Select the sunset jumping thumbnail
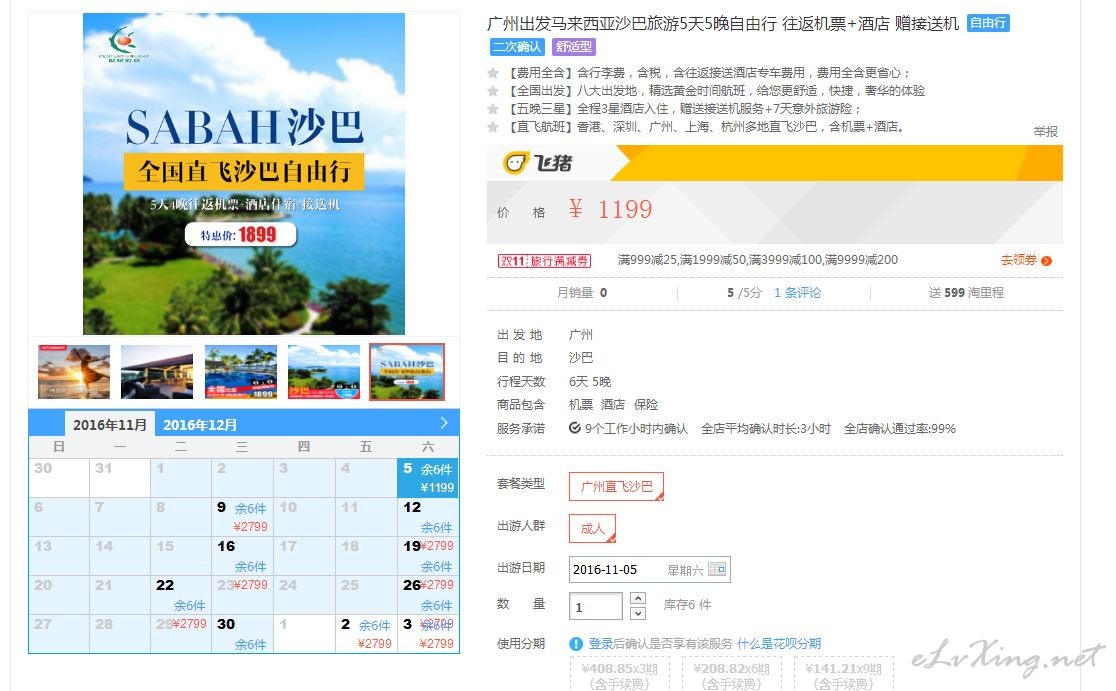Screen dimensions: 1116x691 tap(74, 372)
